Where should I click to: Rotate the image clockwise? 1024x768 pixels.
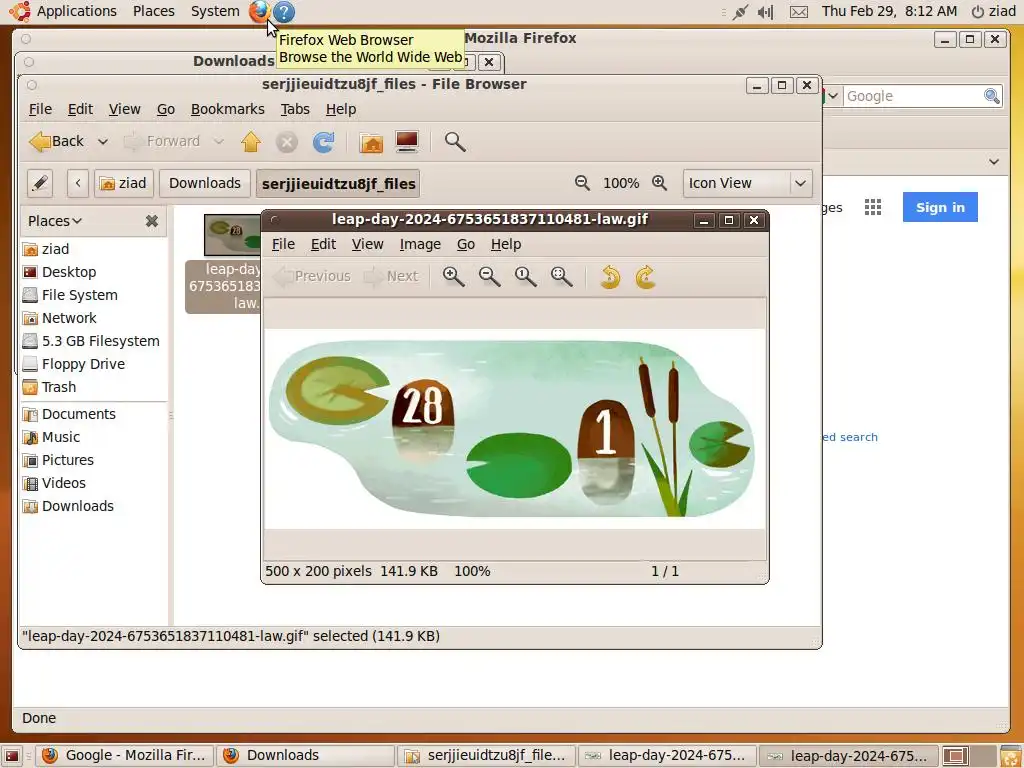pyautogui.click(x=645, y=277)
